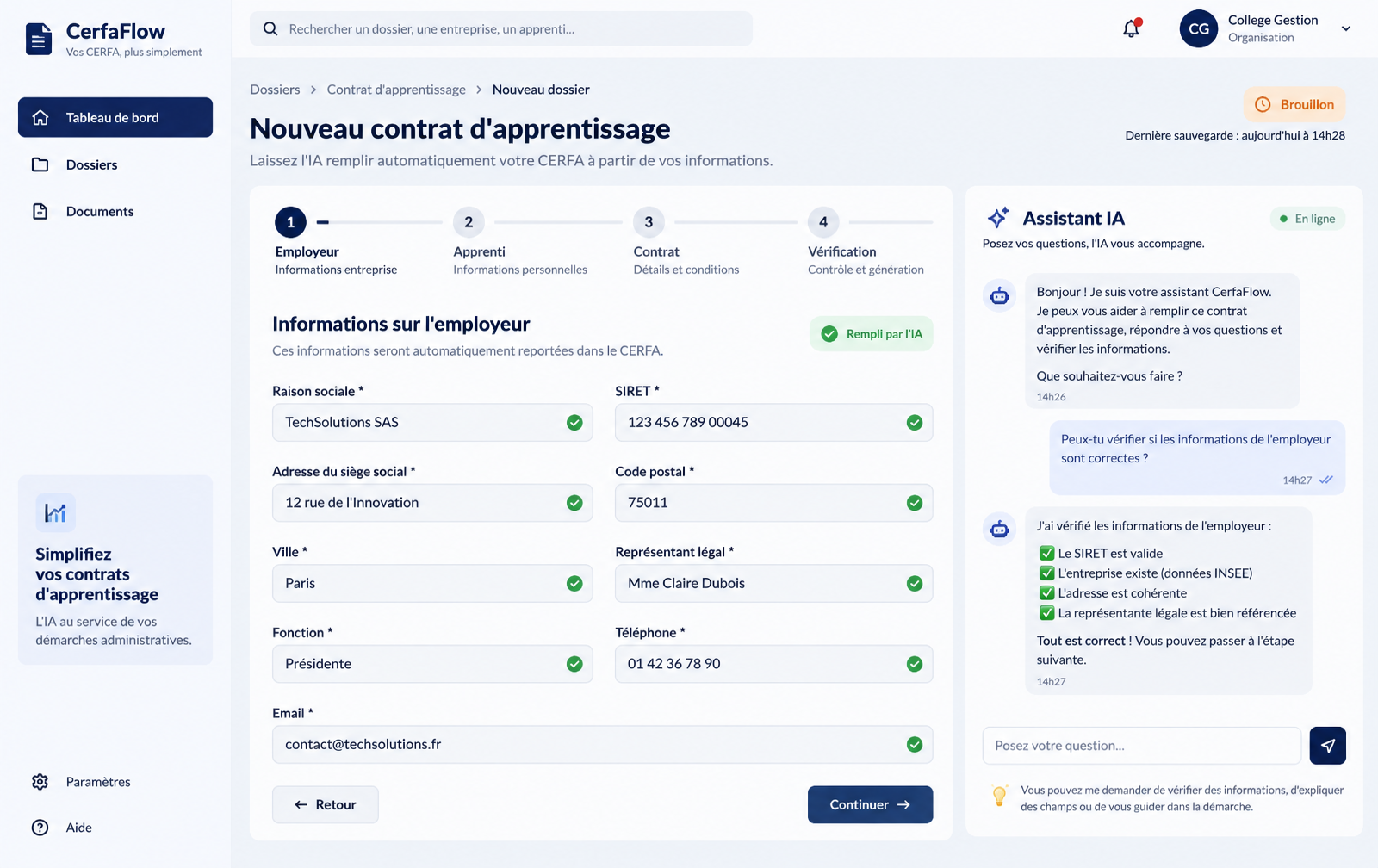Click the lightbulb tip icon
Viewport: 1378px width, 868px height.
[999, 797]
